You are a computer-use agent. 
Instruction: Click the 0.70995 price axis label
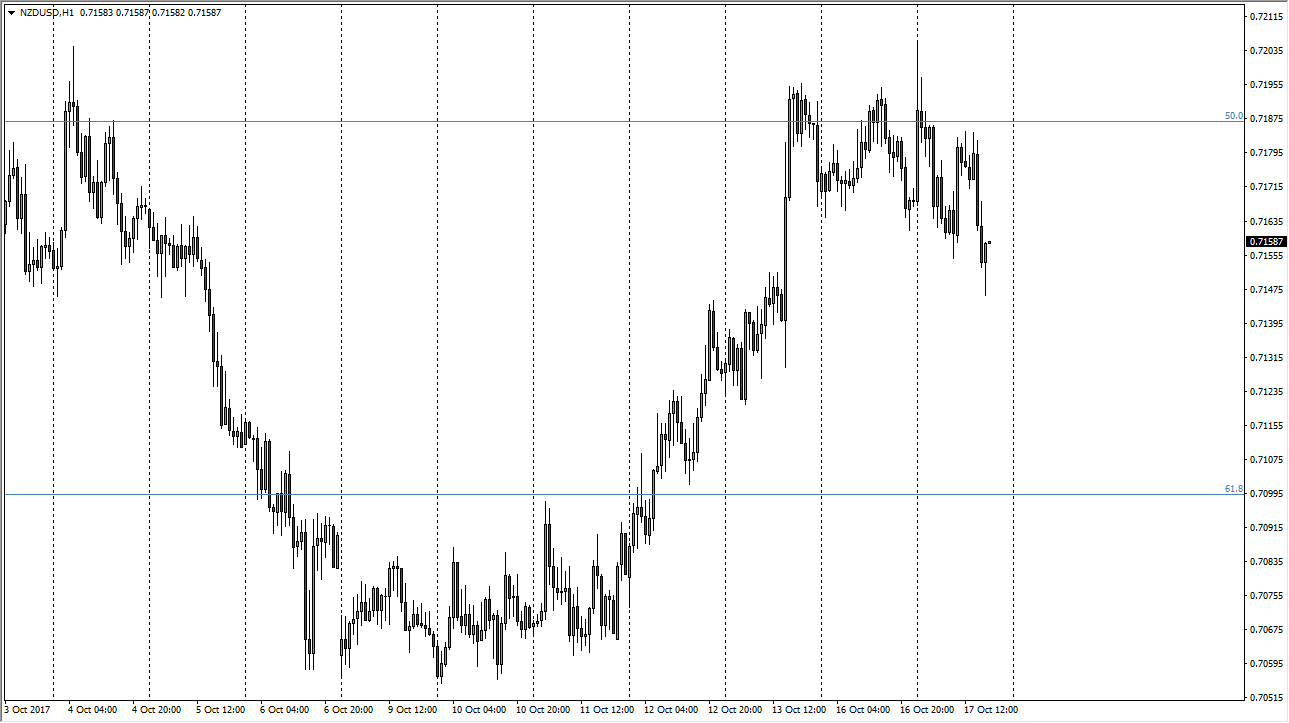click(1266, 493)
